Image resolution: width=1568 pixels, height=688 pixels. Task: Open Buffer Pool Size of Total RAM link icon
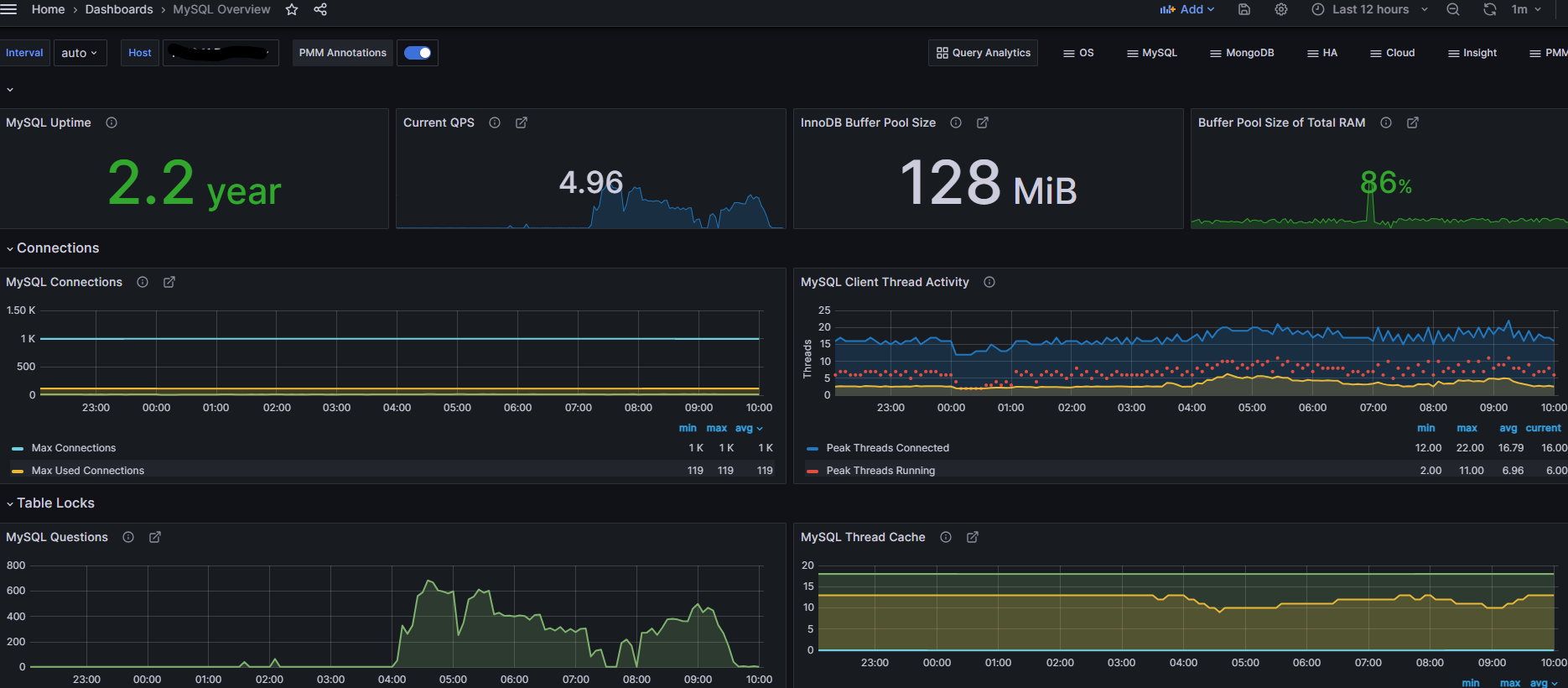pyautogui.click(x=1413, y=122)
